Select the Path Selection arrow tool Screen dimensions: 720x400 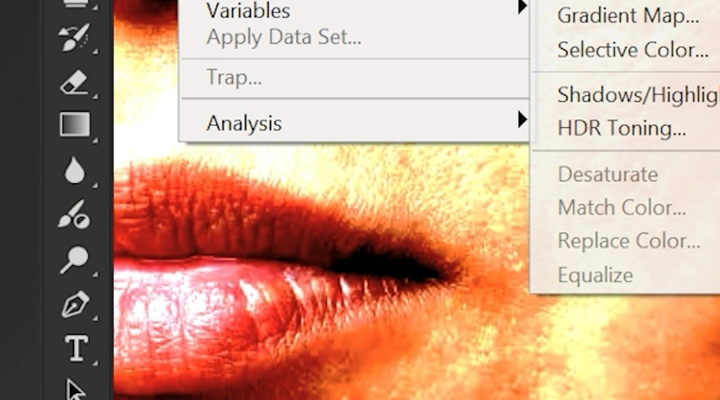[x=76, y=389]
